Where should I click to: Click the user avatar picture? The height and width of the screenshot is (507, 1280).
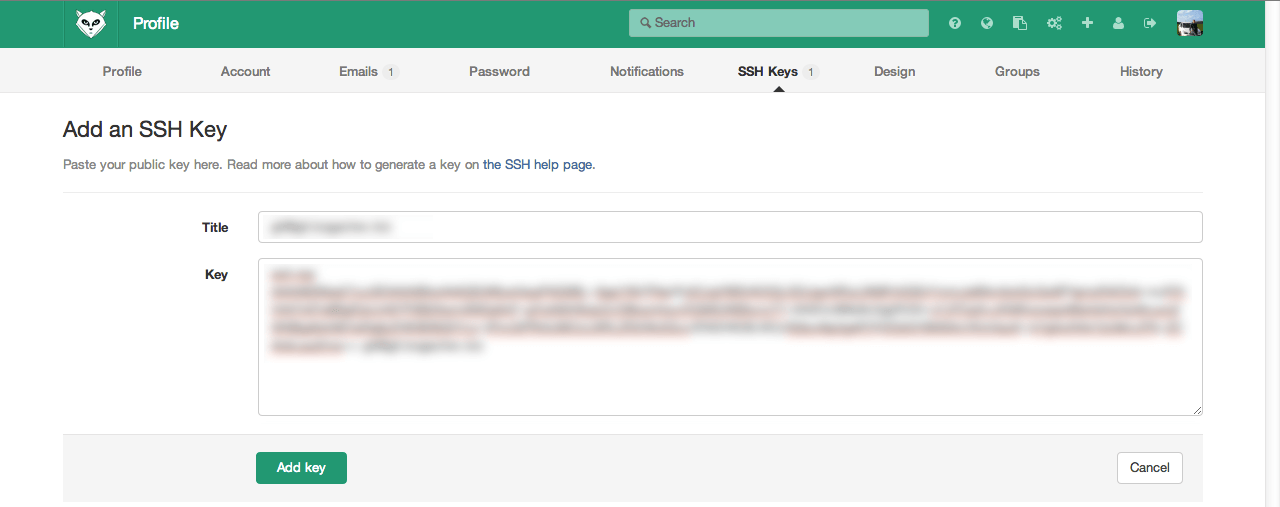[x=1189, y=23]
